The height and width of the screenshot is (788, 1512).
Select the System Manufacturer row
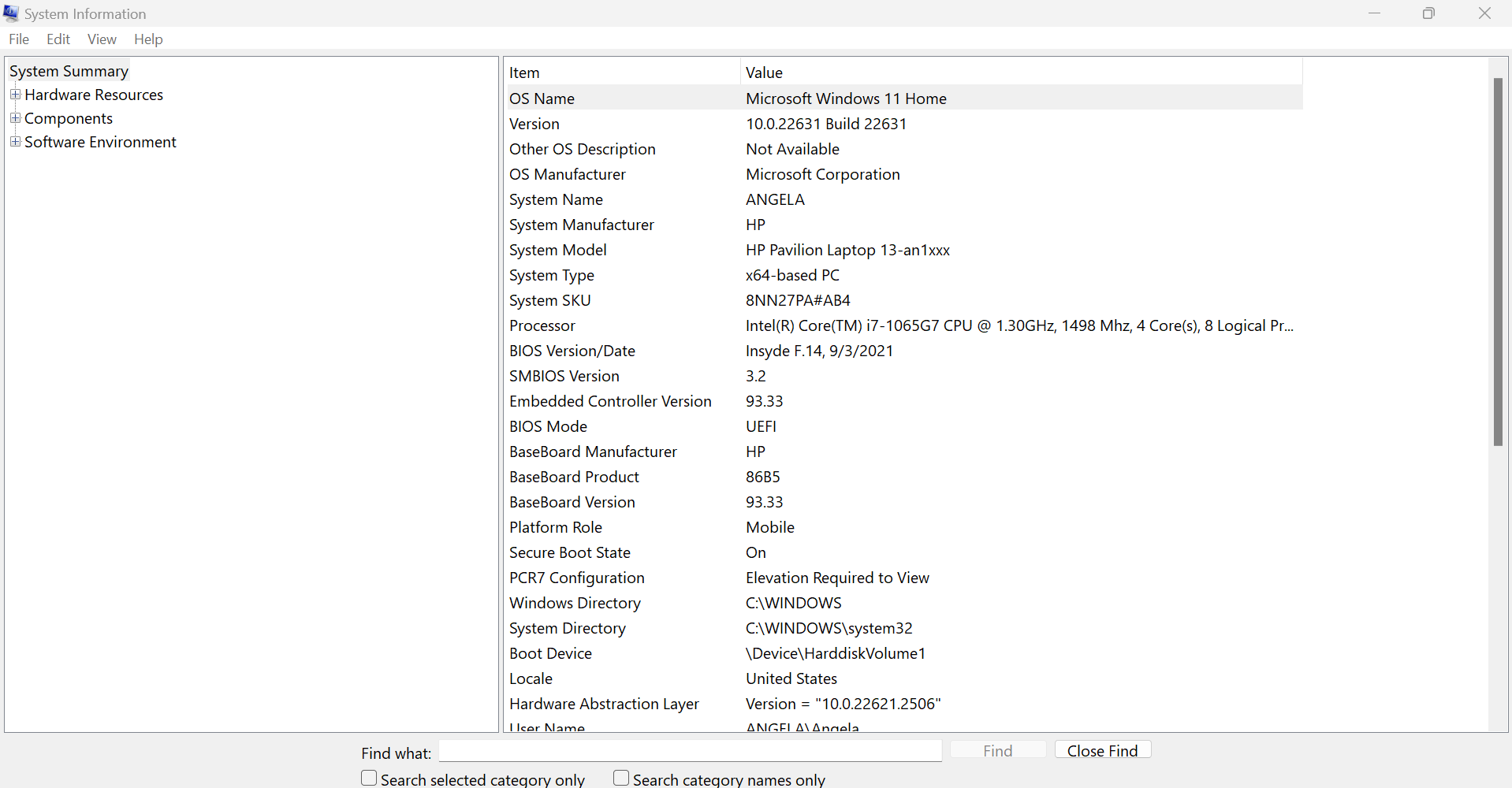click(903, 225)
